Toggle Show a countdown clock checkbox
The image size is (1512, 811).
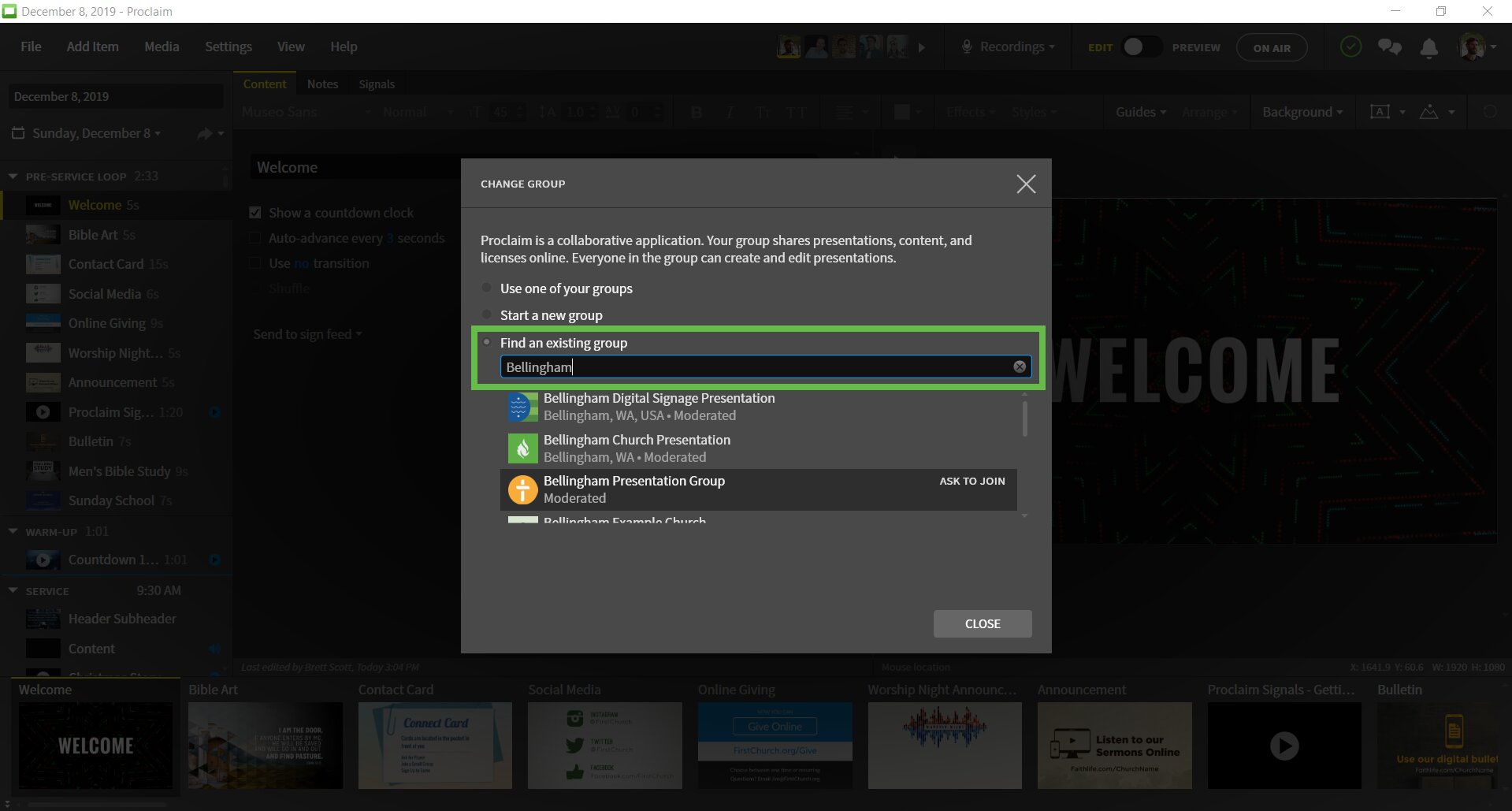pos(255,213)
